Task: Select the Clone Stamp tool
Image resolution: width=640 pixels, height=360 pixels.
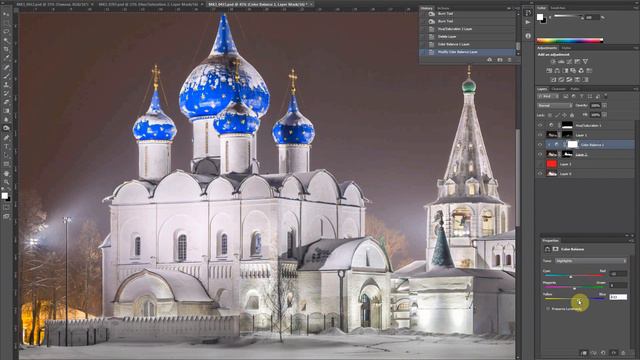Action: 6,84
